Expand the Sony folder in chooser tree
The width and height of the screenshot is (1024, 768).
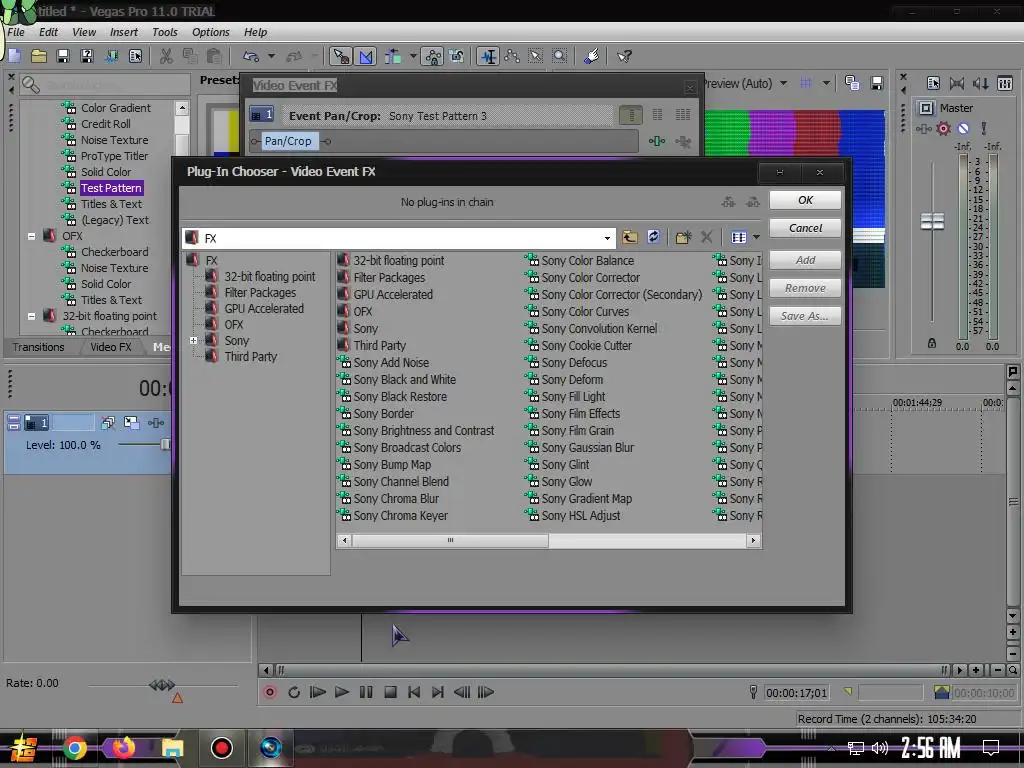coord(193,340)
